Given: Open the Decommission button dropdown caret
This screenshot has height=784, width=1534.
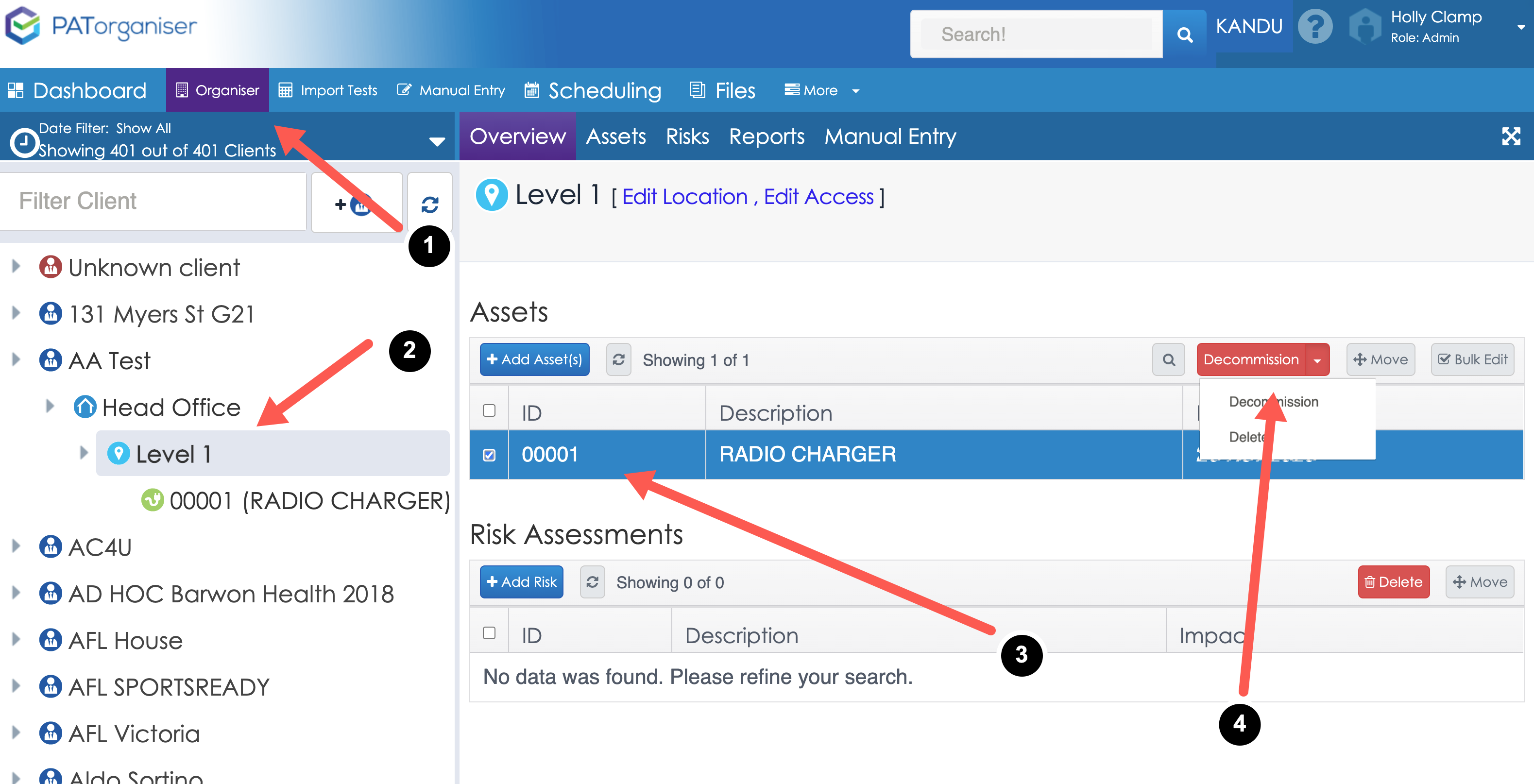Looking at the screenshot, I should point(1317,360).
